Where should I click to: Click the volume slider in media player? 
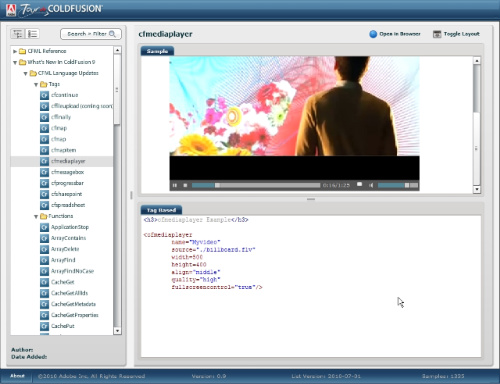(398, 185)
